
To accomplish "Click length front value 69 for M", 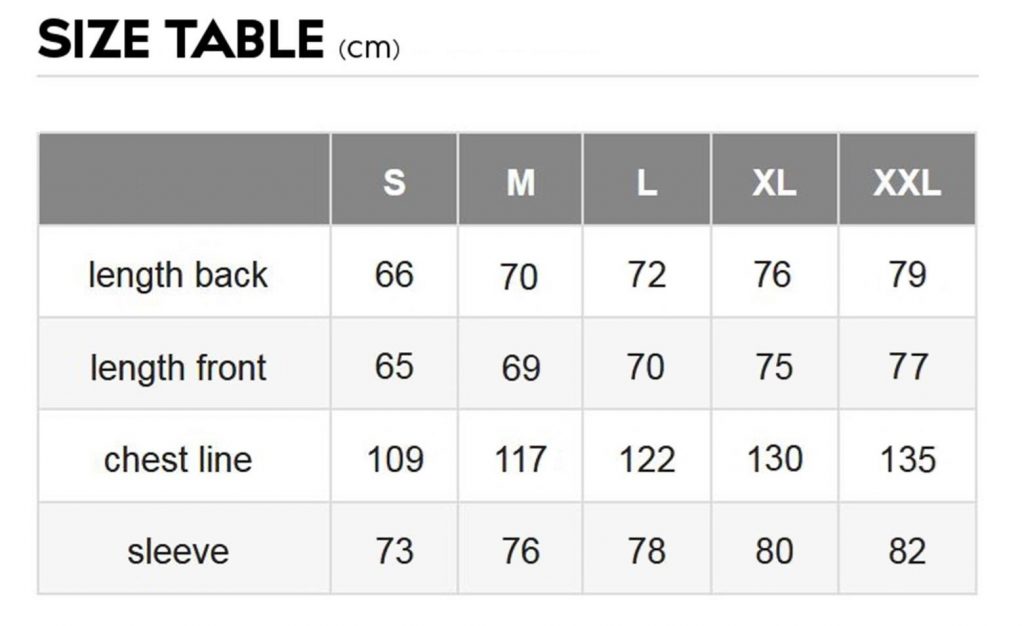I will coord(520,368).
